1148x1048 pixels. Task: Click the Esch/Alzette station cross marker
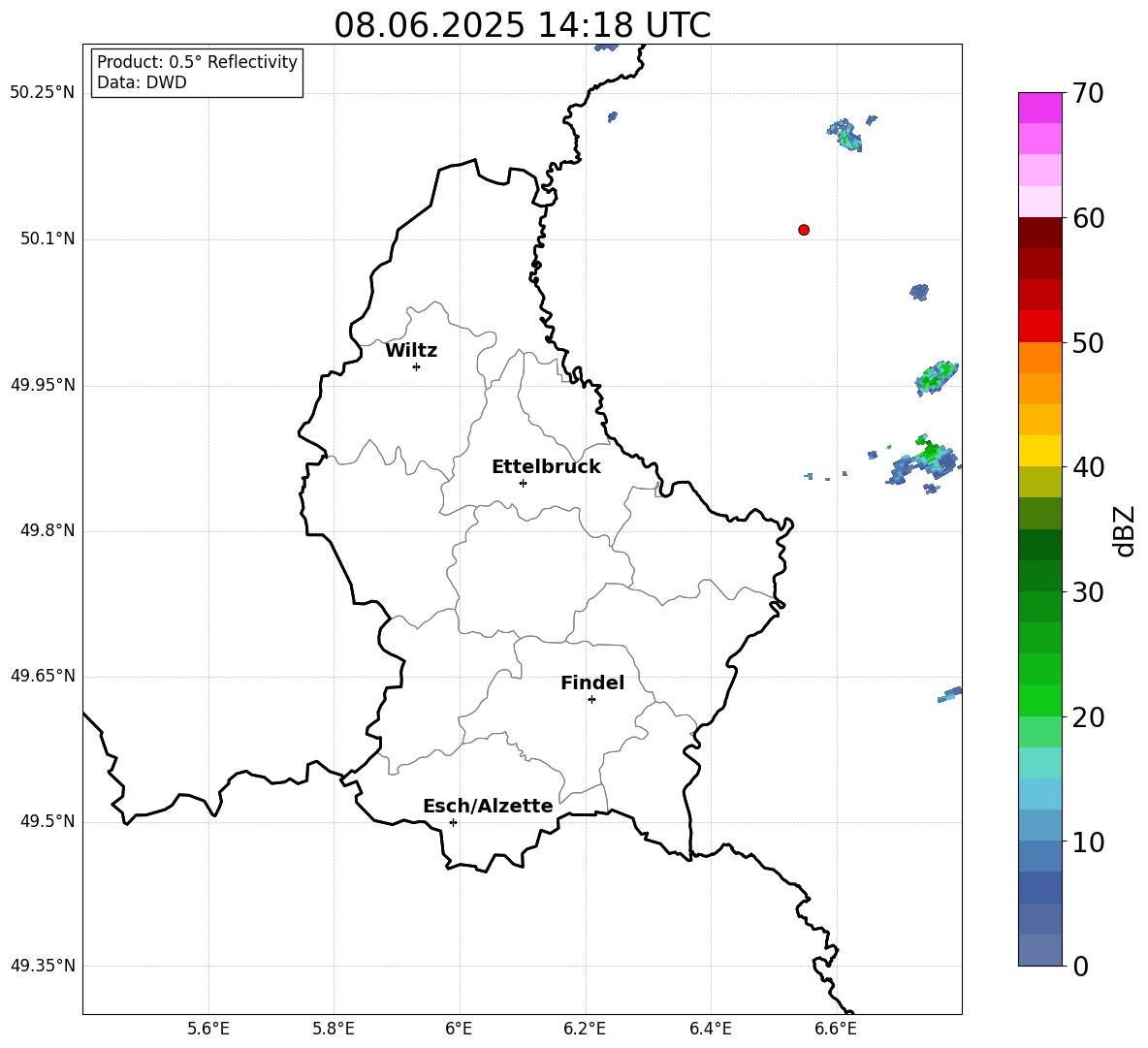(x=453, y=822)
